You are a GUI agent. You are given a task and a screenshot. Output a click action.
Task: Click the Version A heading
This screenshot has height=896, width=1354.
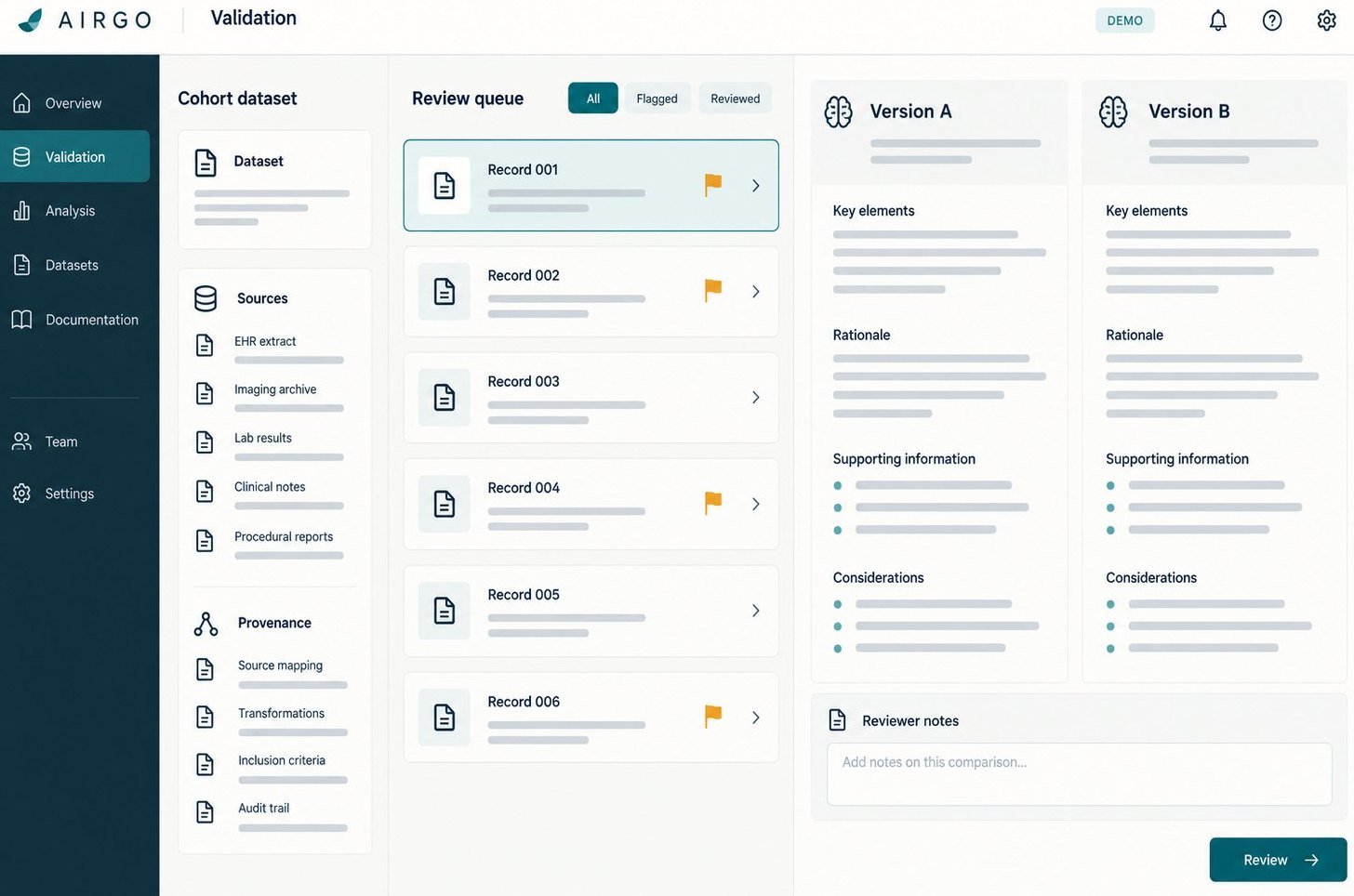point(910,112)
